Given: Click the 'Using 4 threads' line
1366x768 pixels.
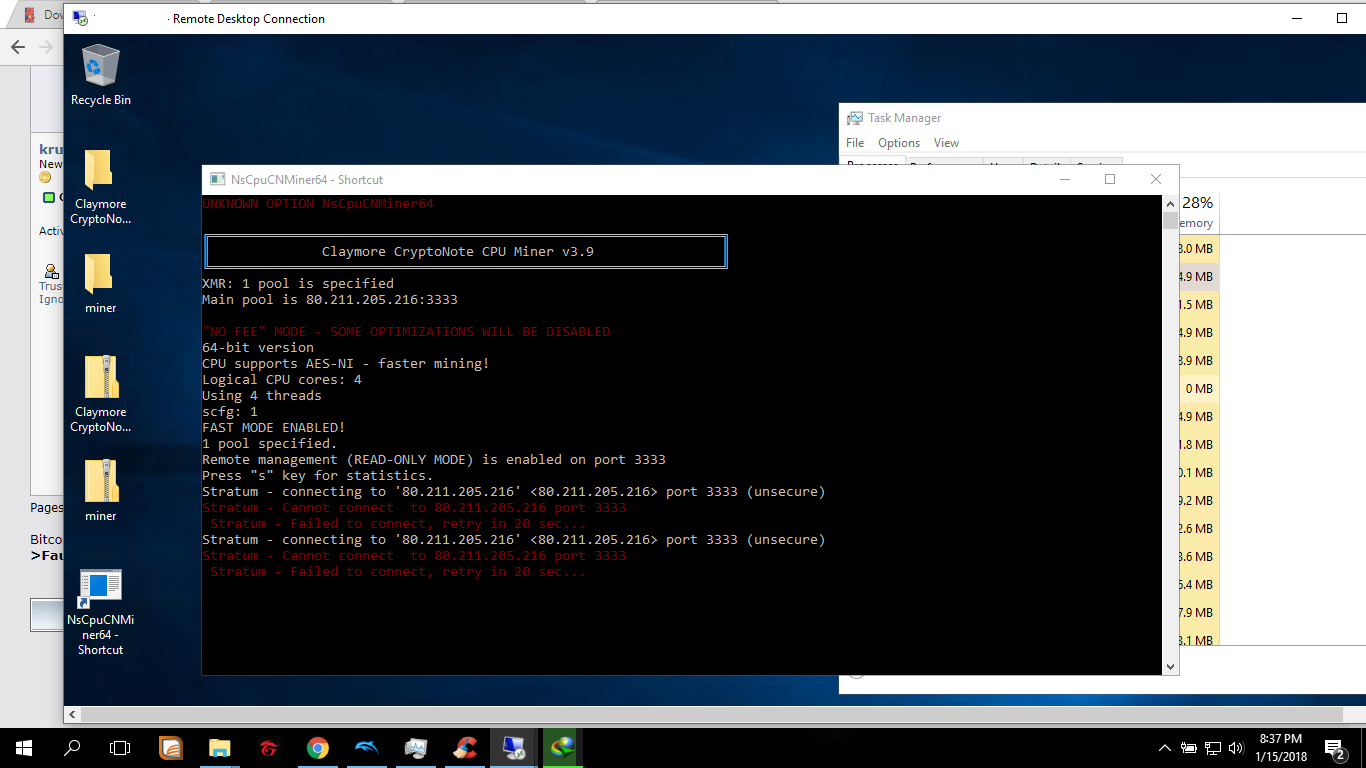Looking at the screenshot, I should click(262, 396).
